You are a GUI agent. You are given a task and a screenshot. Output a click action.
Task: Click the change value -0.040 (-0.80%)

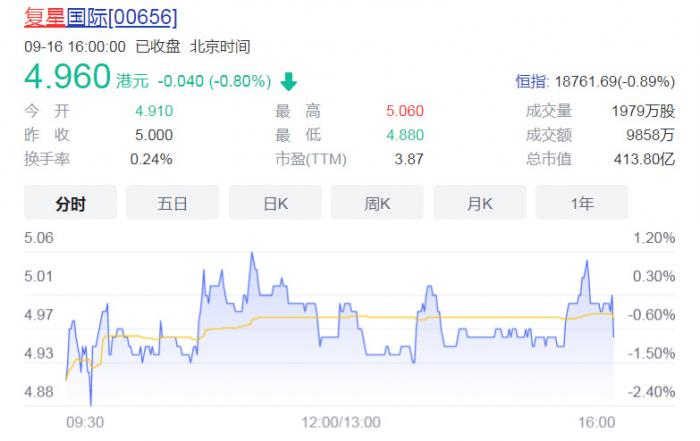pyautogui.click(x=214, y=81)
